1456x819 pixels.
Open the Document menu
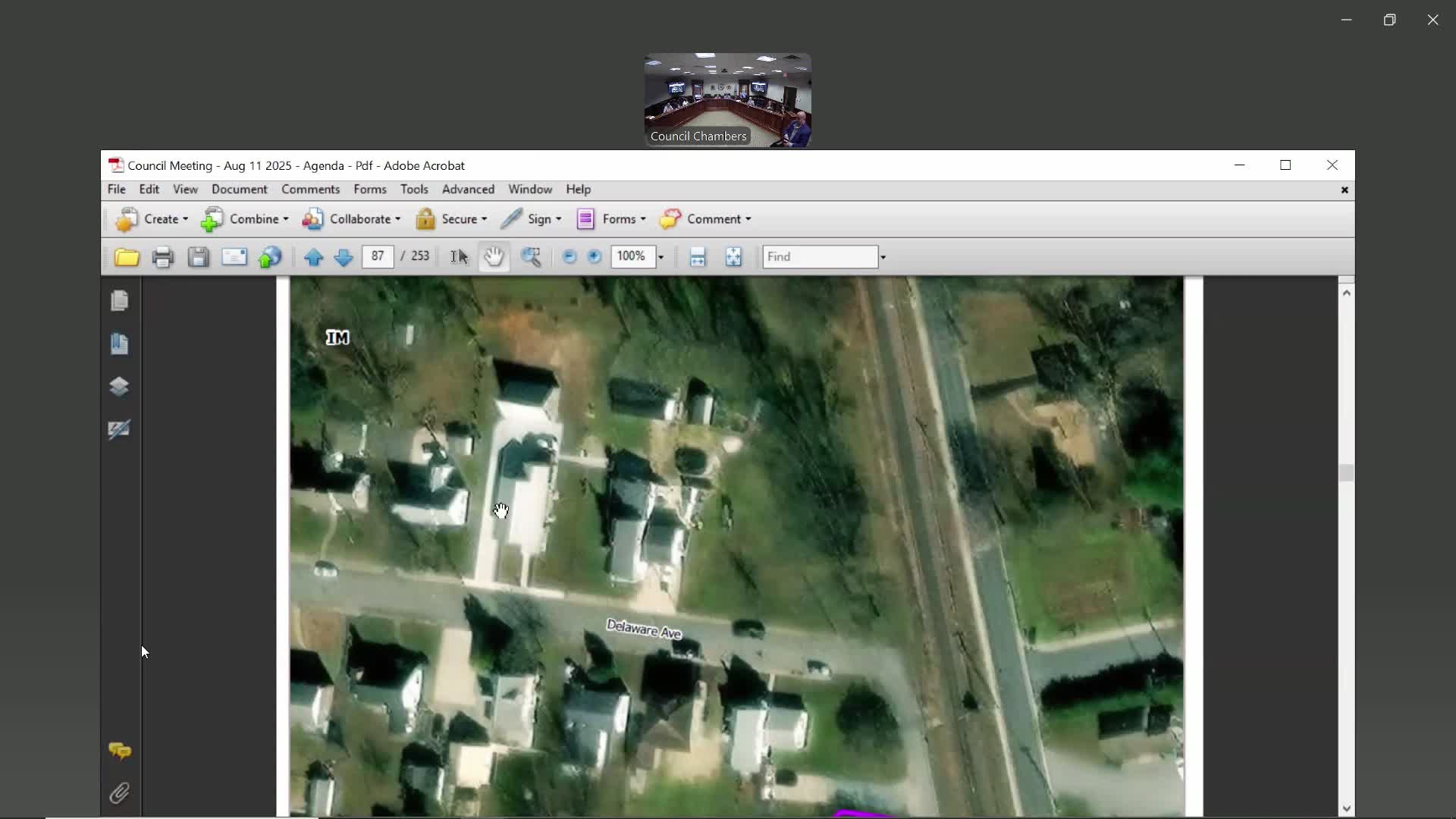(x=239, y=190)
